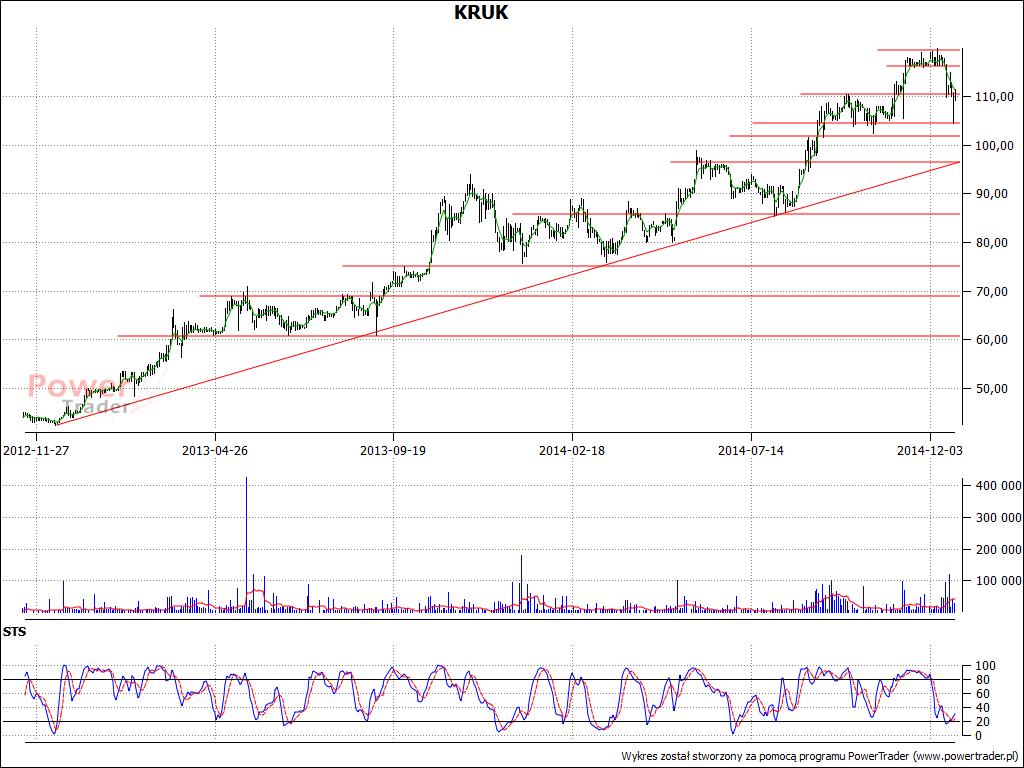Click the 110,00 price axis label
Viewport: 1024px width, 768px height.
click(x=994, y=97)
